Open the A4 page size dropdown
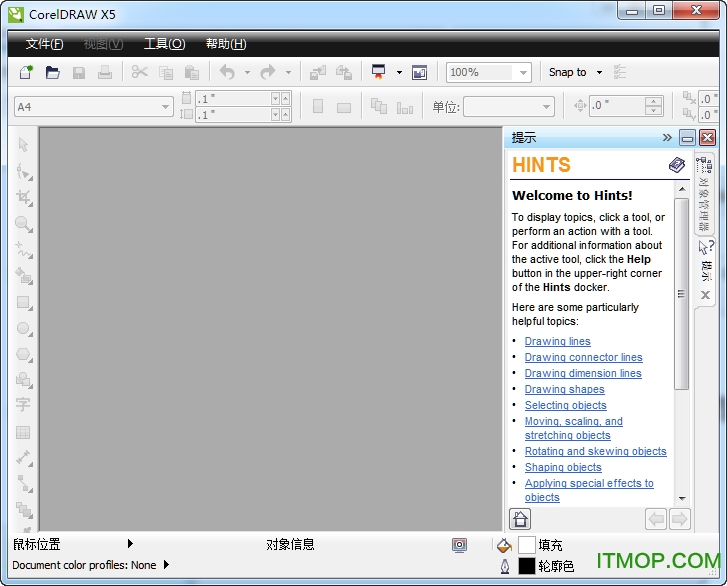 tap(165, 106)
